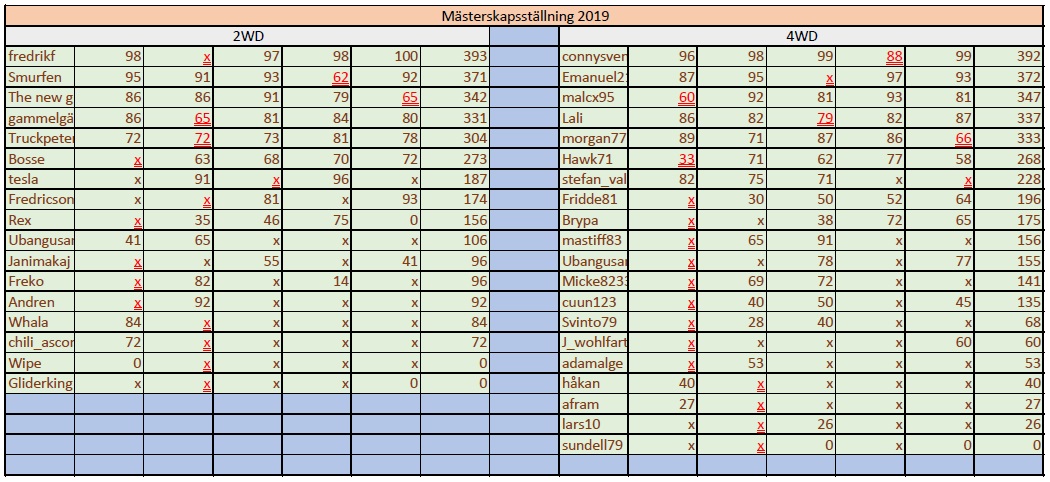Click the fredrikf name cell
Viewport: 1050px width, 482px height.
click(40, 57)
